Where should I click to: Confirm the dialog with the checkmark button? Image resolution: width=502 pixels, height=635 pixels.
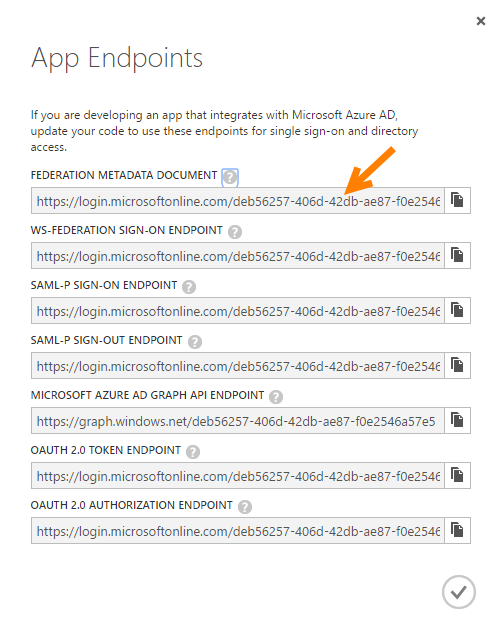point(459,592)
